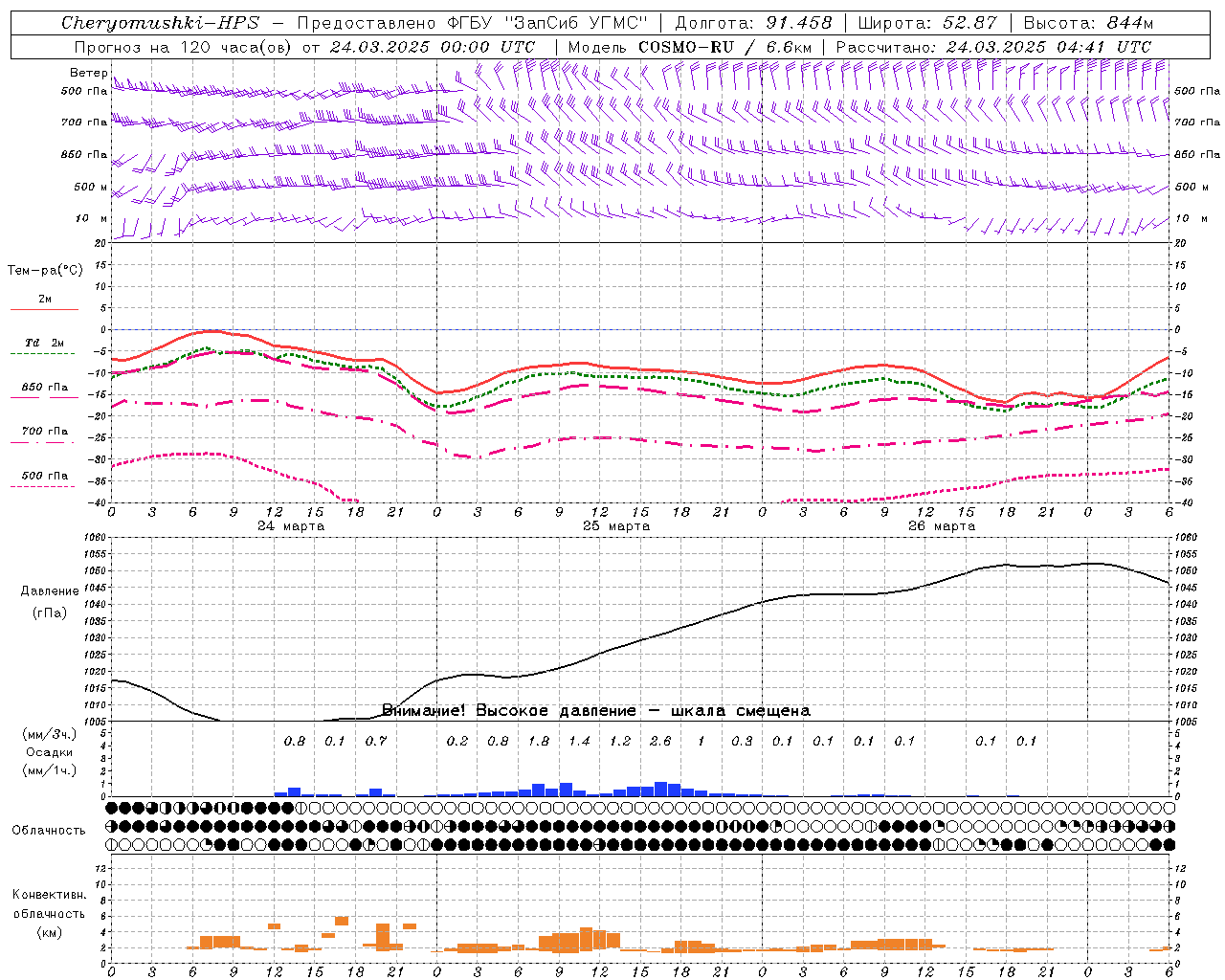Click 700 гПа legend in temperature panel
Viewport: 1225px width, 980px height.
(x=45, y=432)
